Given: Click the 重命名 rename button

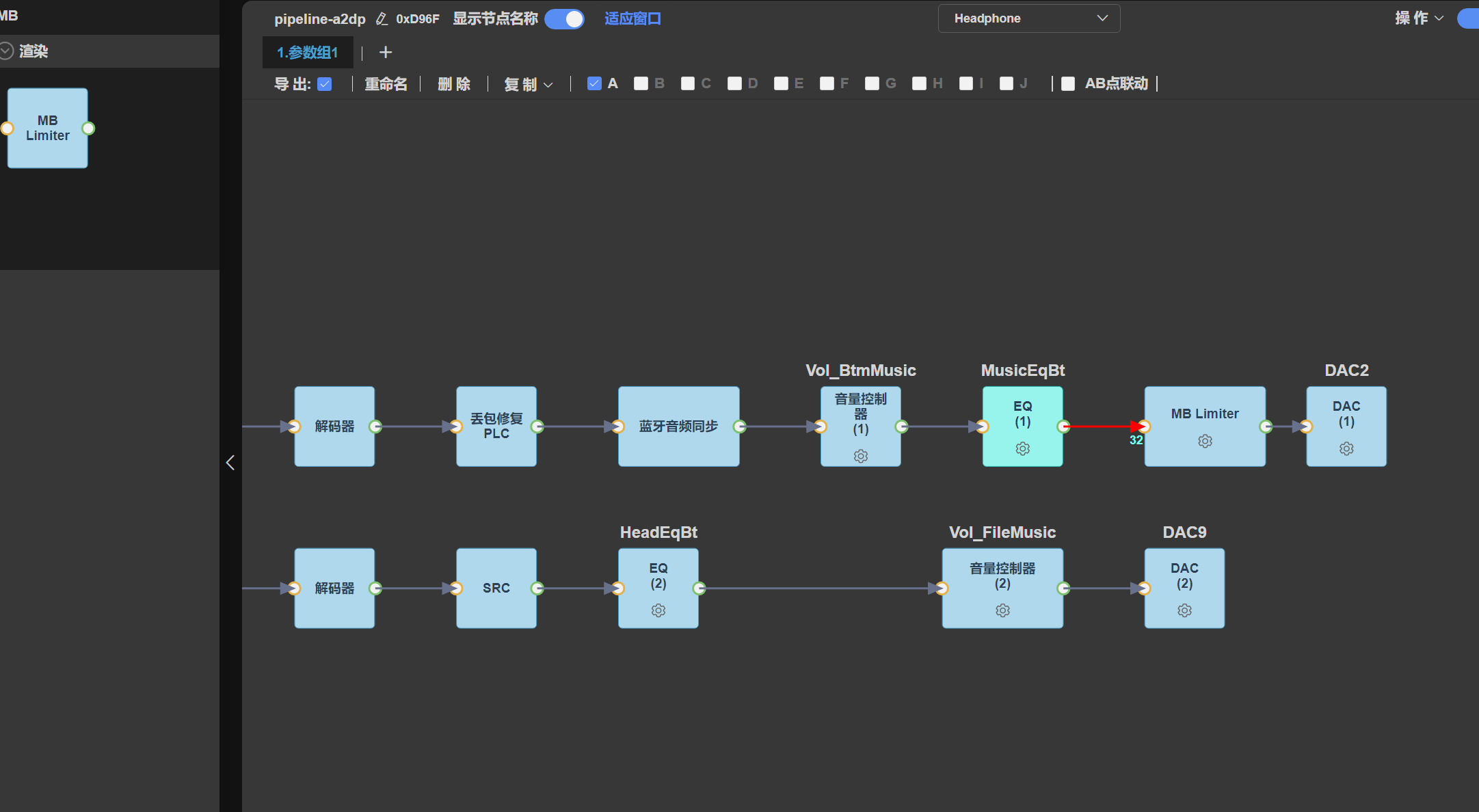Looking at the screenshot, I should point(386,84).
